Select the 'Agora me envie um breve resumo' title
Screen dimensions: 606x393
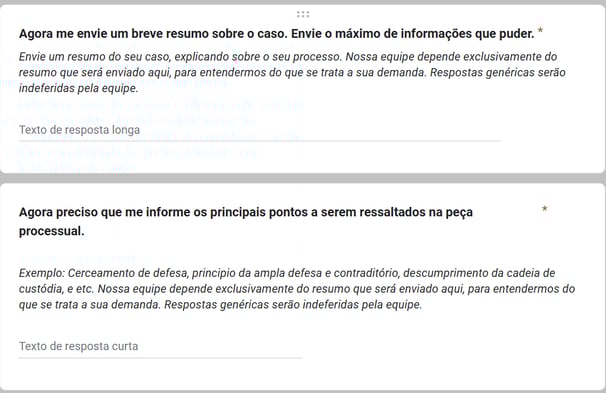(277, 34)
